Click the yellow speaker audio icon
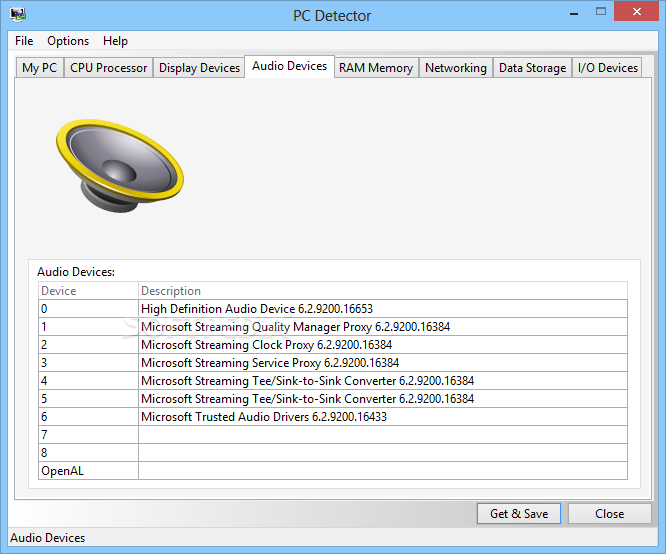 pos(120,166)
